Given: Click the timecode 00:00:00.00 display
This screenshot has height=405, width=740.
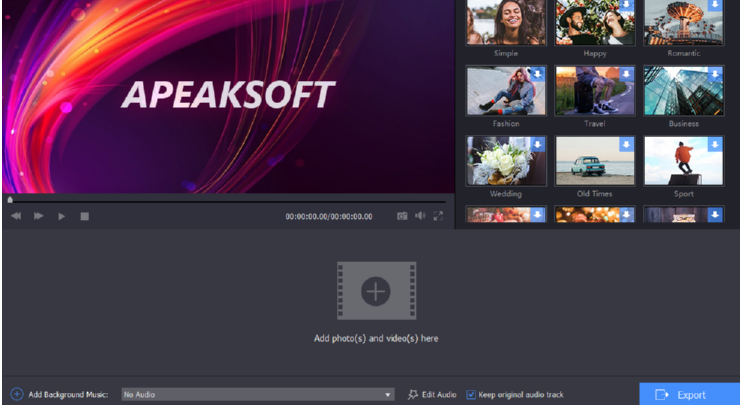Looking at the screenshot, I should pos(329,216).
